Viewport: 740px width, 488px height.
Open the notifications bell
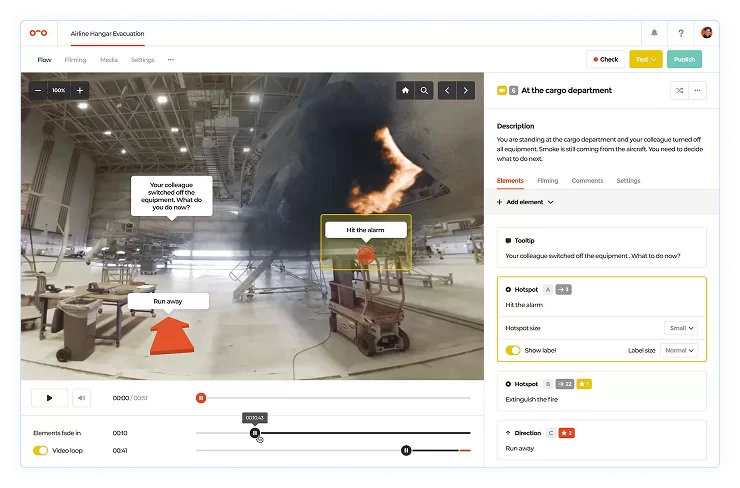click(x=655, y=32)
